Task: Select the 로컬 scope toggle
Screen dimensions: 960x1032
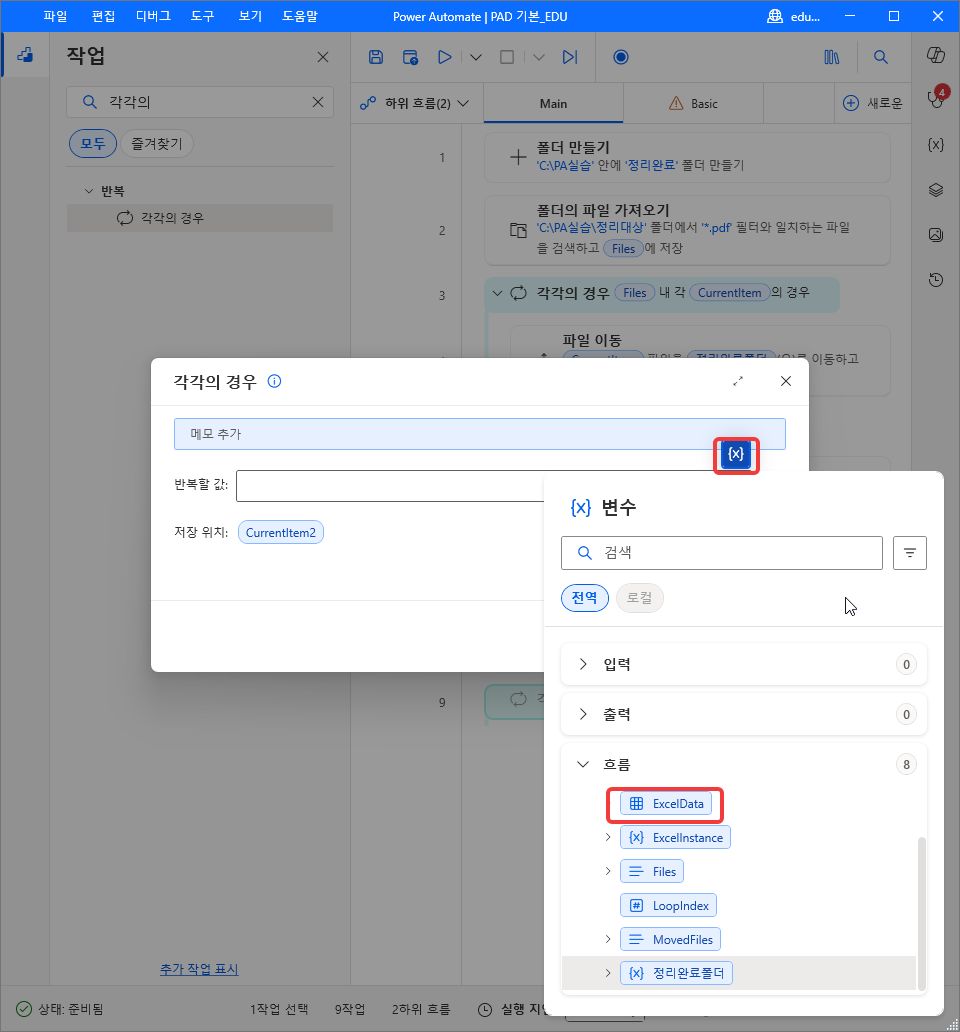Action: tap(640, 598)
